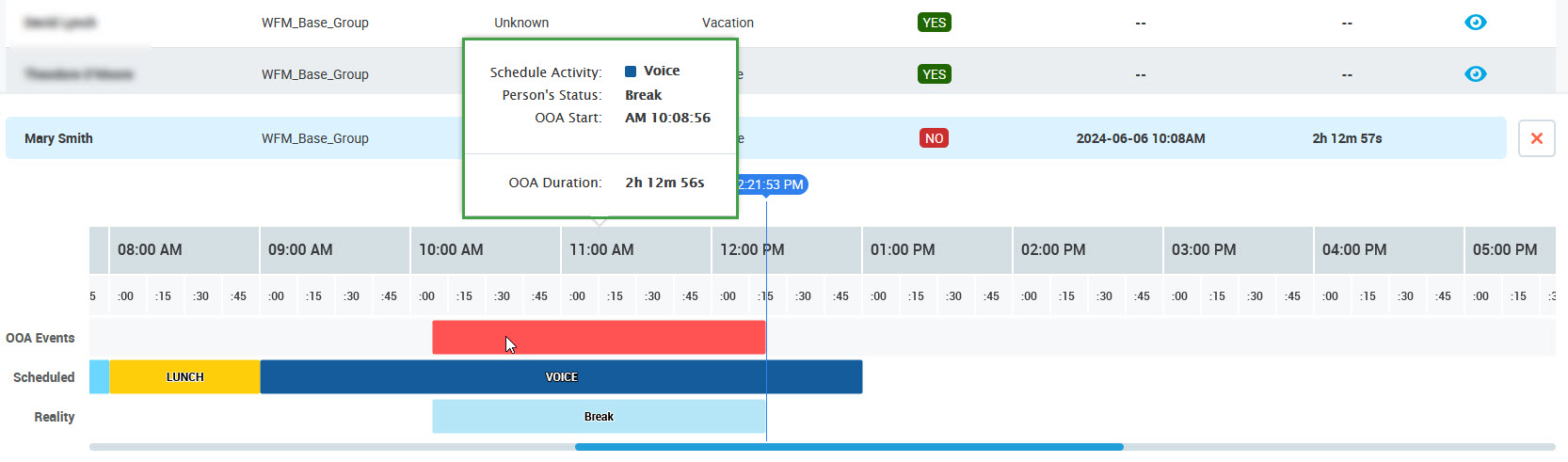Select the Mary Smith agent name
This screenshot has width=1568, height=462.
point(58,138)
